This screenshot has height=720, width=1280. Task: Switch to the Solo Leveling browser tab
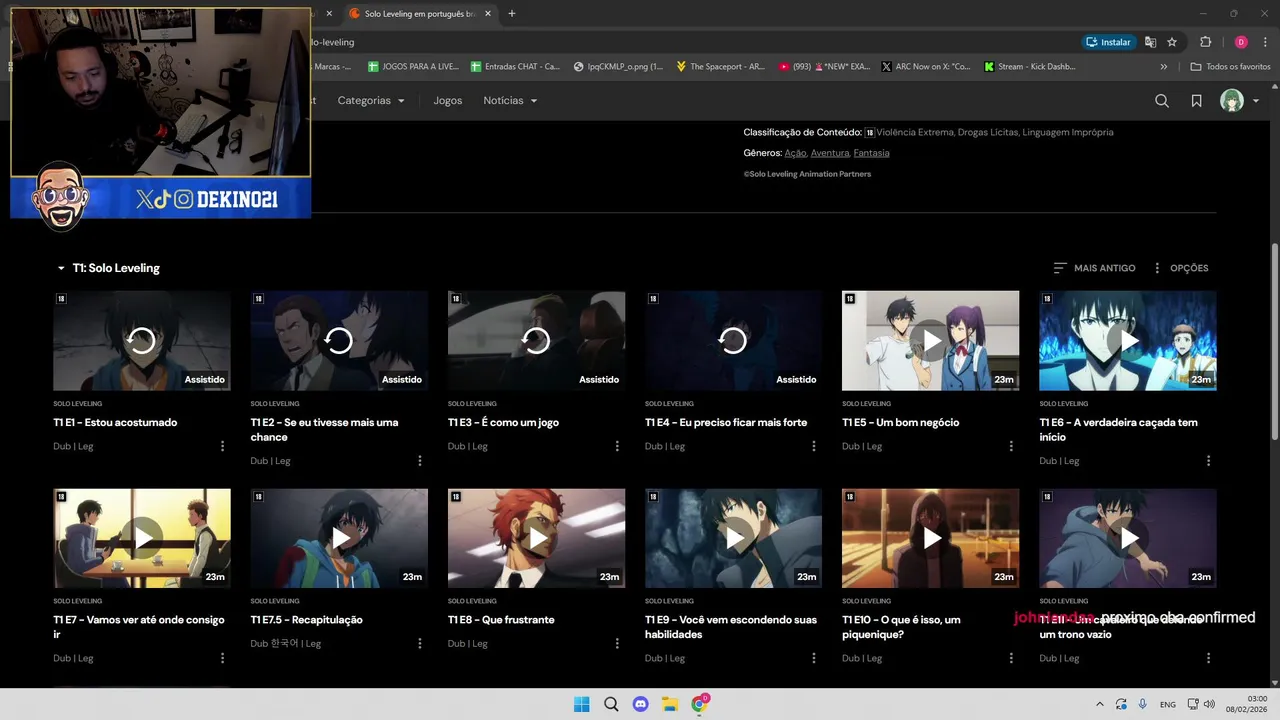pos(420,14)
